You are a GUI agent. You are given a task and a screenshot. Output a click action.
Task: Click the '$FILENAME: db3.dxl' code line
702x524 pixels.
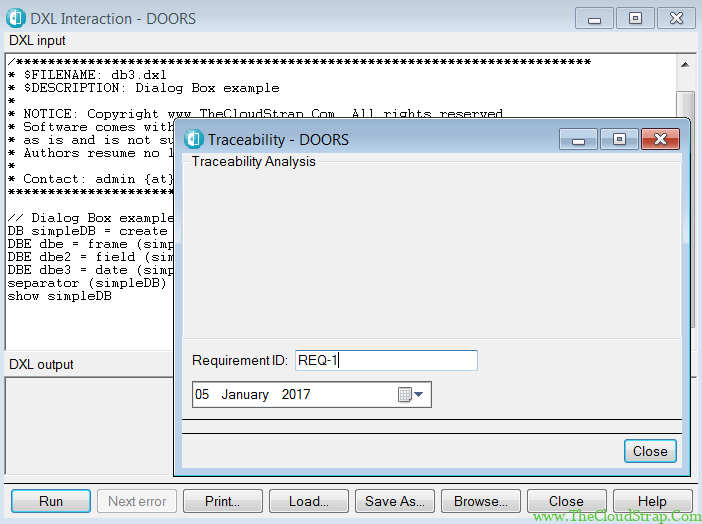click(x=87, y=74)
